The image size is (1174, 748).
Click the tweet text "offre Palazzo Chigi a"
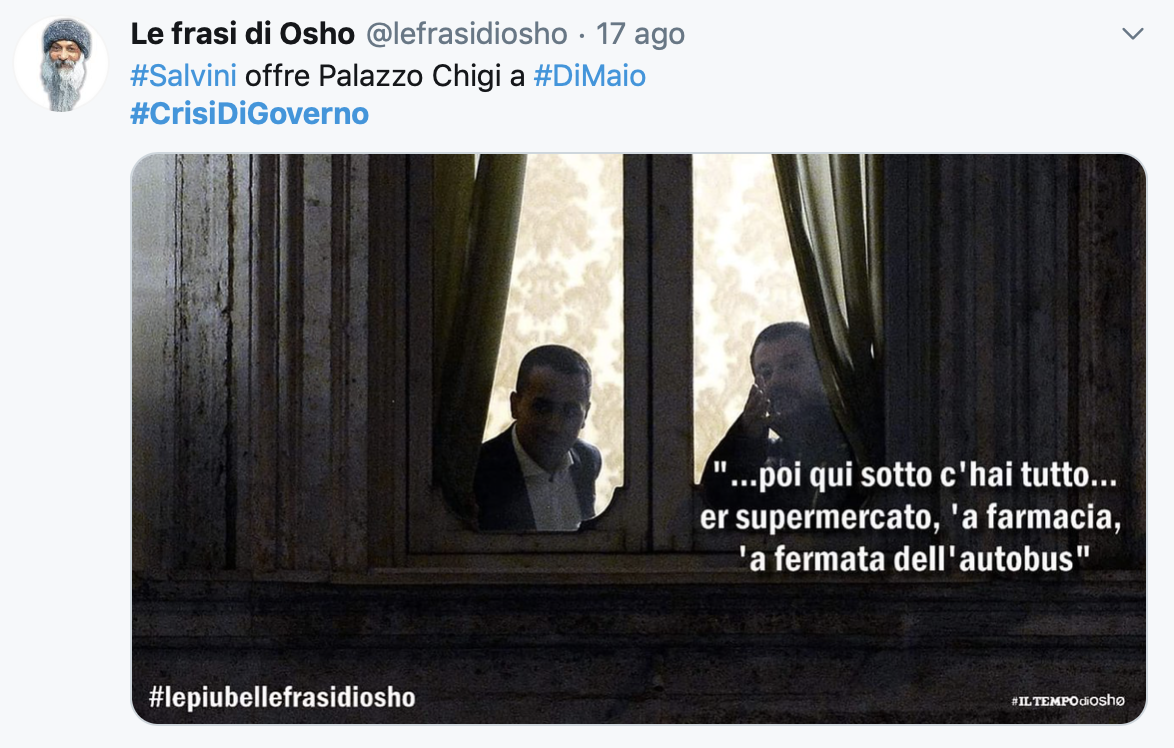385,76
